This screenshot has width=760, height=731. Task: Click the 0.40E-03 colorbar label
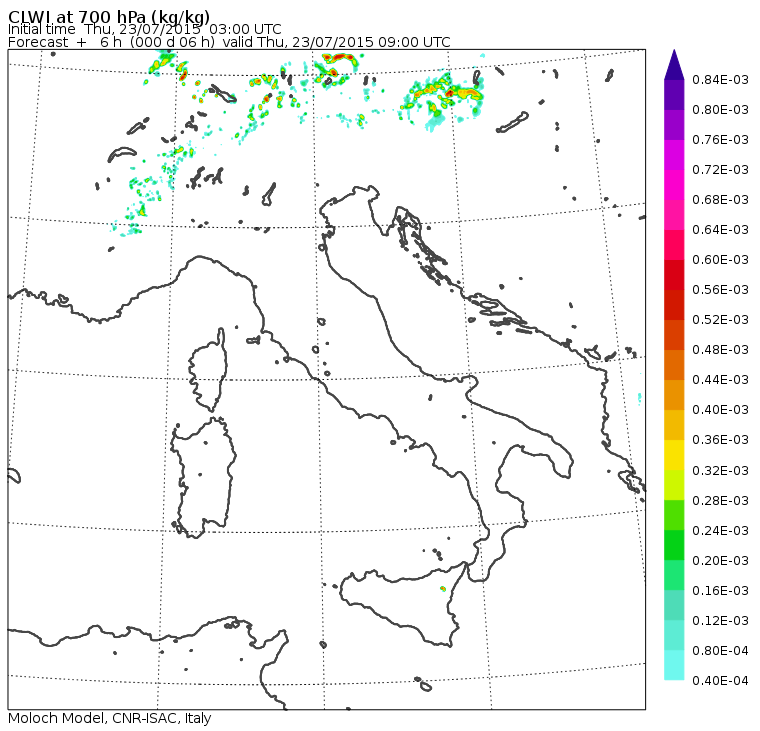pyautogui.click(x=720, y=410)
